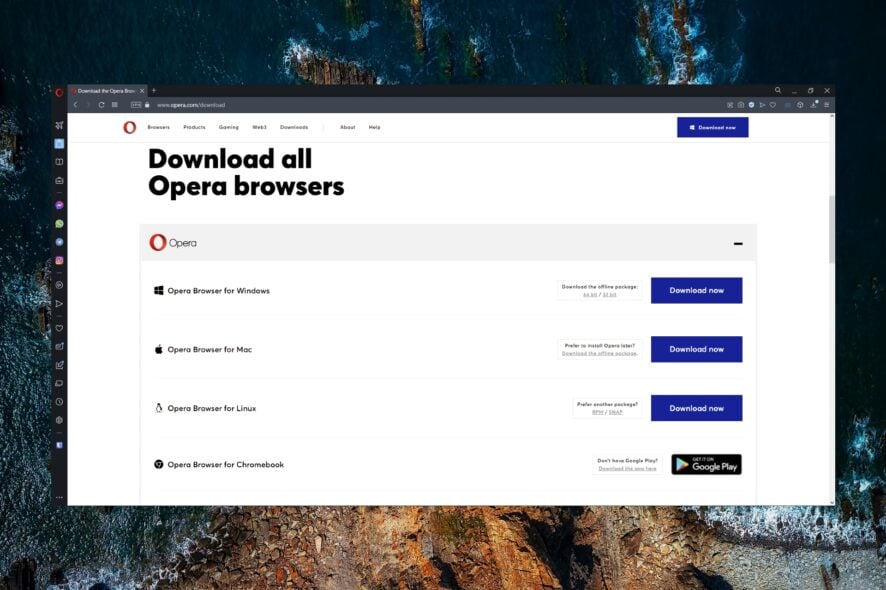Download the Windows 64 bit offline package
The width and height of the screenshot is (886, 590).
tap(590, 295)
